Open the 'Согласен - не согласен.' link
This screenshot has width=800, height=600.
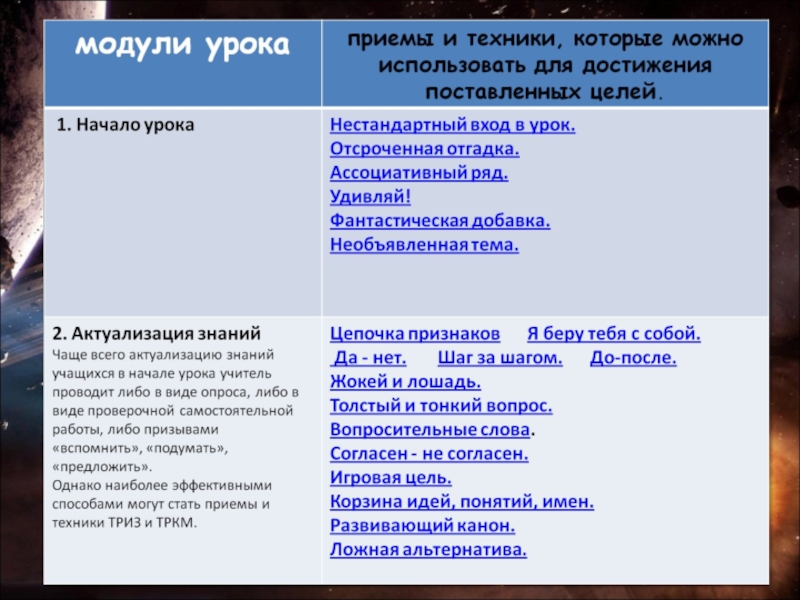[x=429, y=454]
